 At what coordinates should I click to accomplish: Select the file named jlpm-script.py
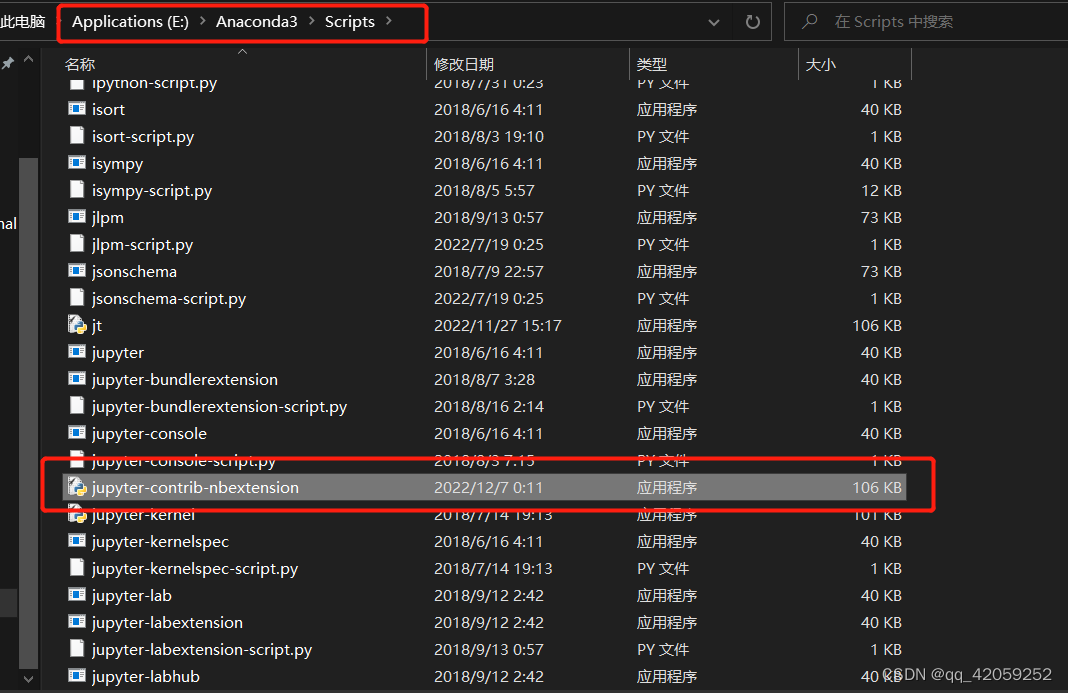click(x=142, y=245)
